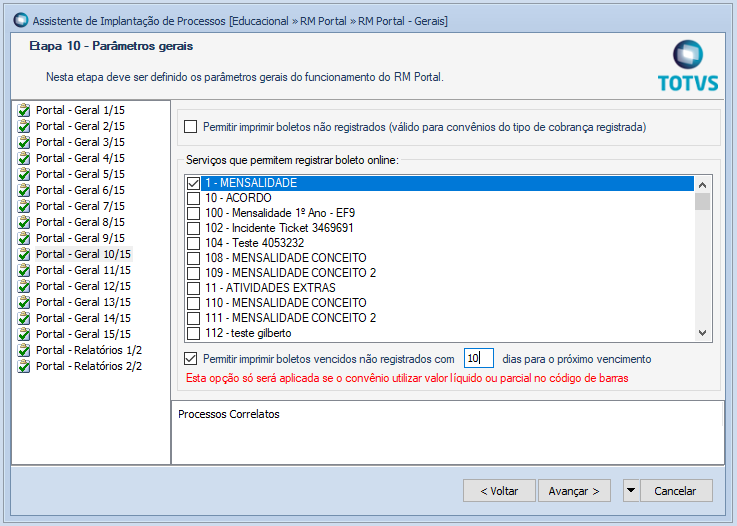The image size is (737, 526).
Task: Click the checklist icon beside Portal - Geral 7/15
Action: click(24, 206)
